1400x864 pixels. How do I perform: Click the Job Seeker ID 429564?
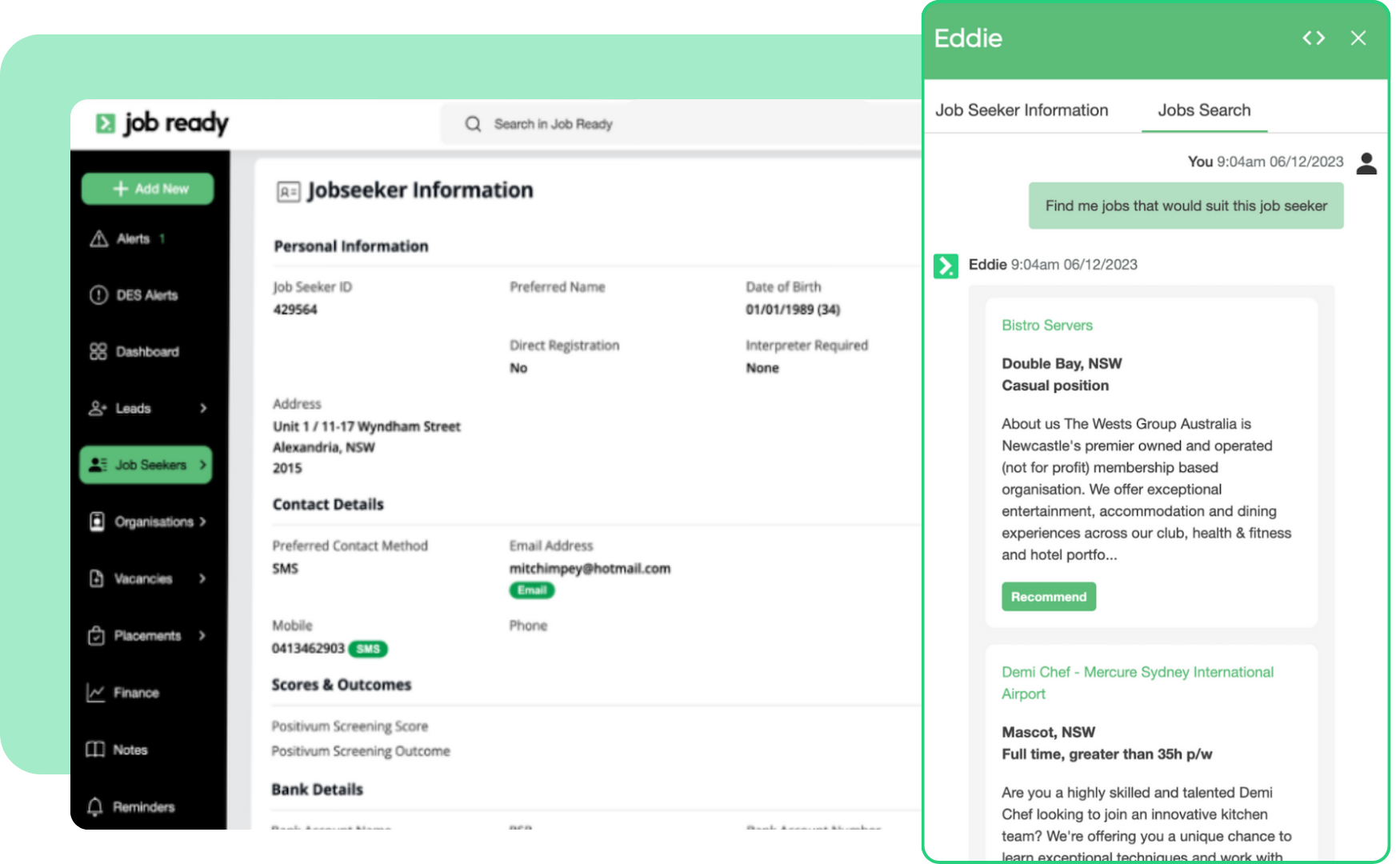pos(295,310)
